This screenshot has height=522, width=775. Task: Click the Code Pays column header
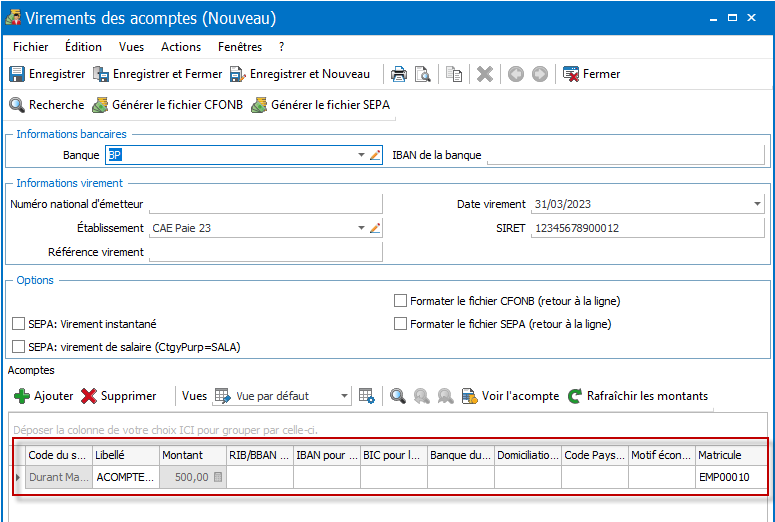click(595, 455)
